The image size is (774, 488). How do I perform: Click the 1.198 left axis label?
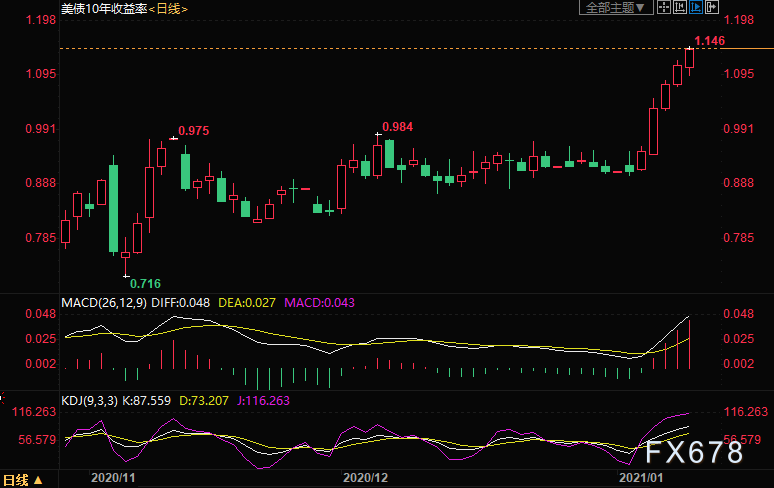[x=41, y=20]
